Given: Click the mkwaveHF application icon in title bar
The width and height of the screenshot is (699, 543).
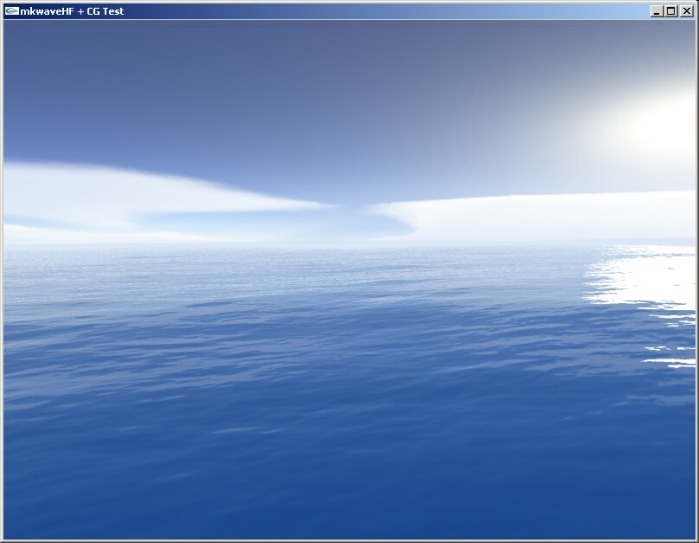Looking at the screenshot, I should point(12,11).
